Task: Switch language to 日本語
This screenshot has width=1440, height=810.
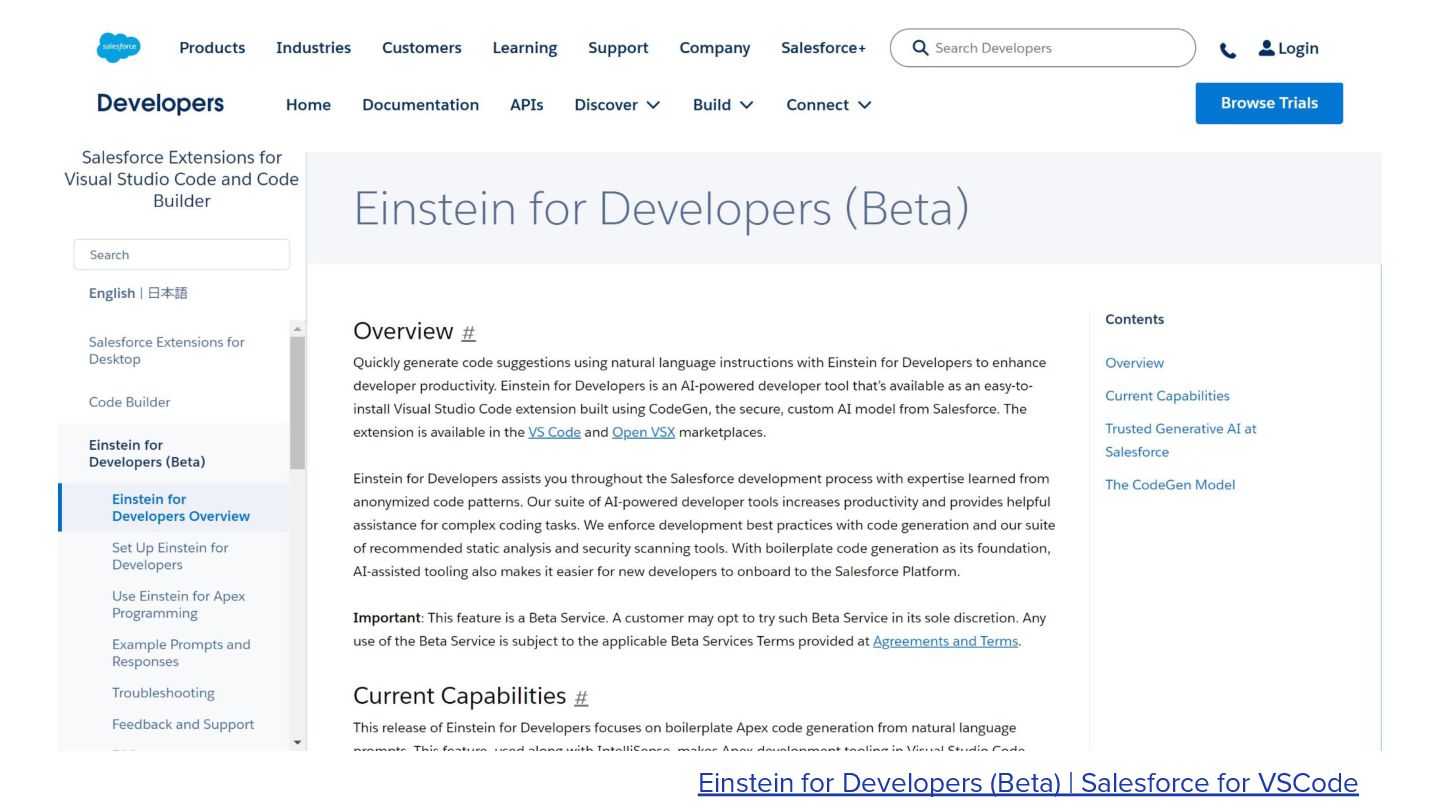Action: (x=168, y=293)
